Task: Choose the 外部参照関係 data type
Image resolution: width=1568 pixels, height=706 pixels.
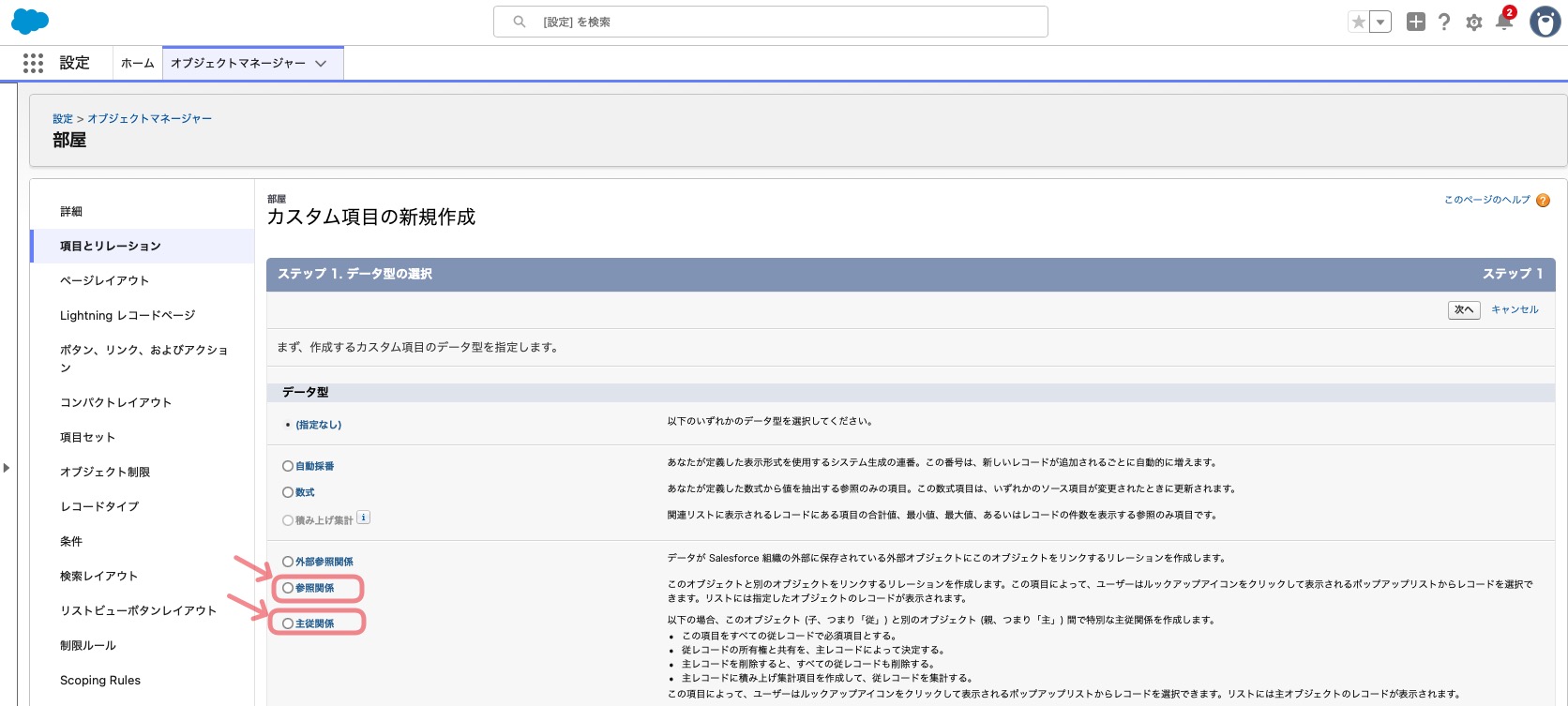Action: [x=288, y=562]
